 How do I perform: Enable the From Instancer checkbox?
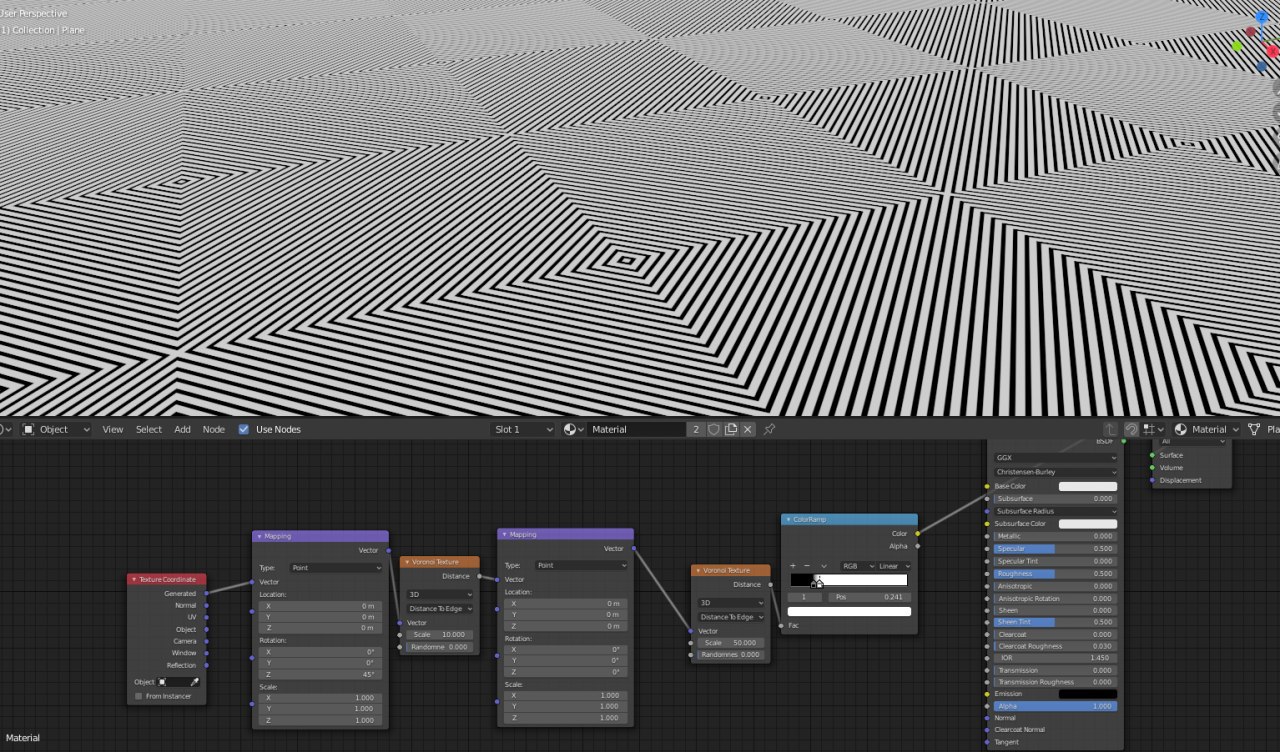pos(138,696)
